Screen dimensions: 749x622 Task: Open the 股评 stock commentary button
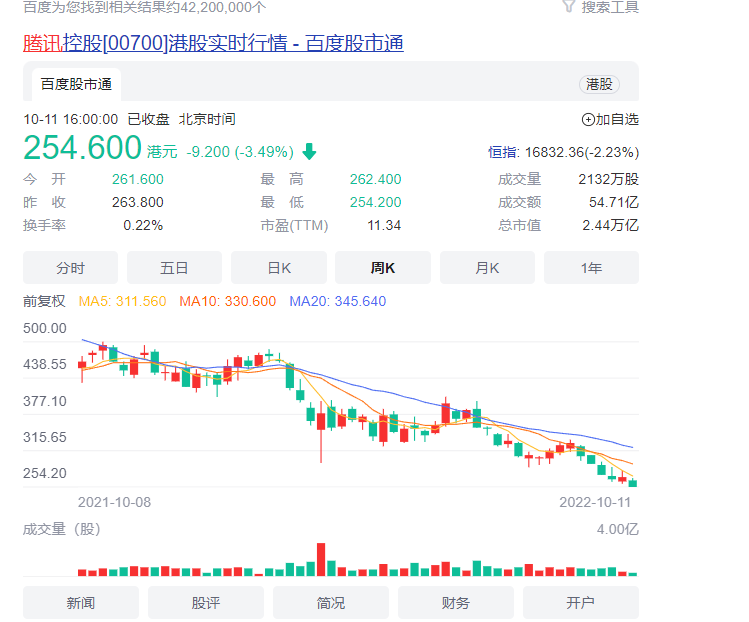206,603
